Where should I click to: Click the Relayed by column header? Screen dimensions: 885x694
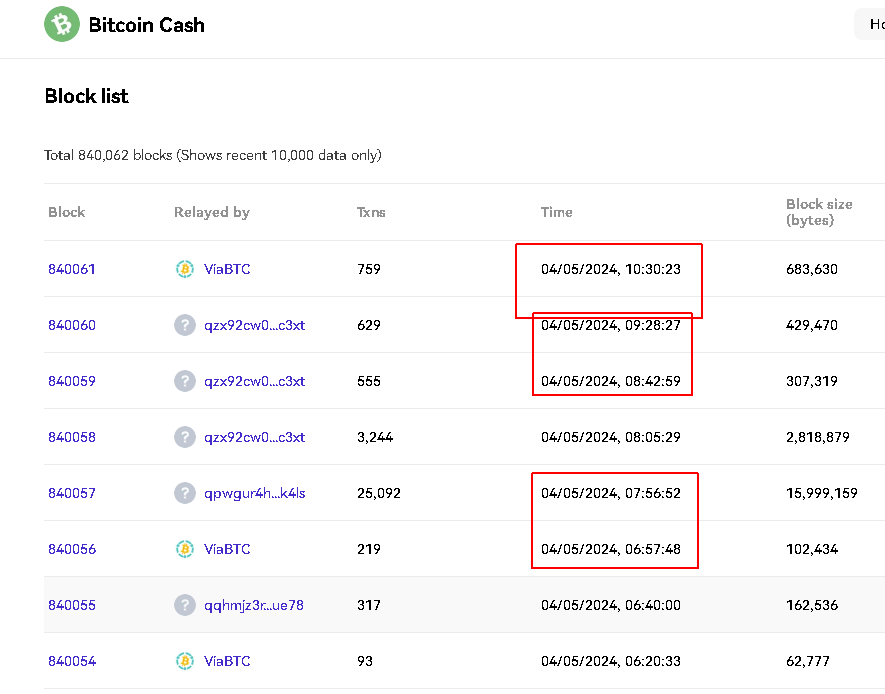212,213
